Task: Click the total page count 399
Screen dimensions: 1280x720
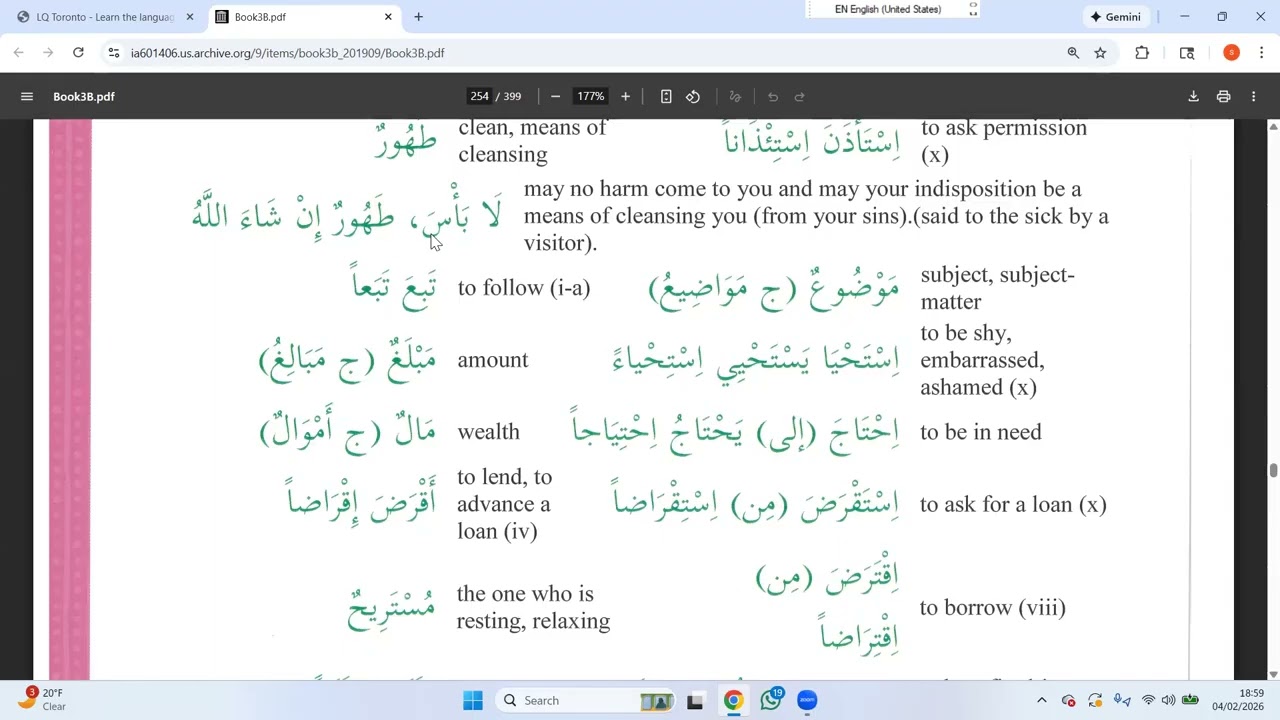Action: coord(512,96)
